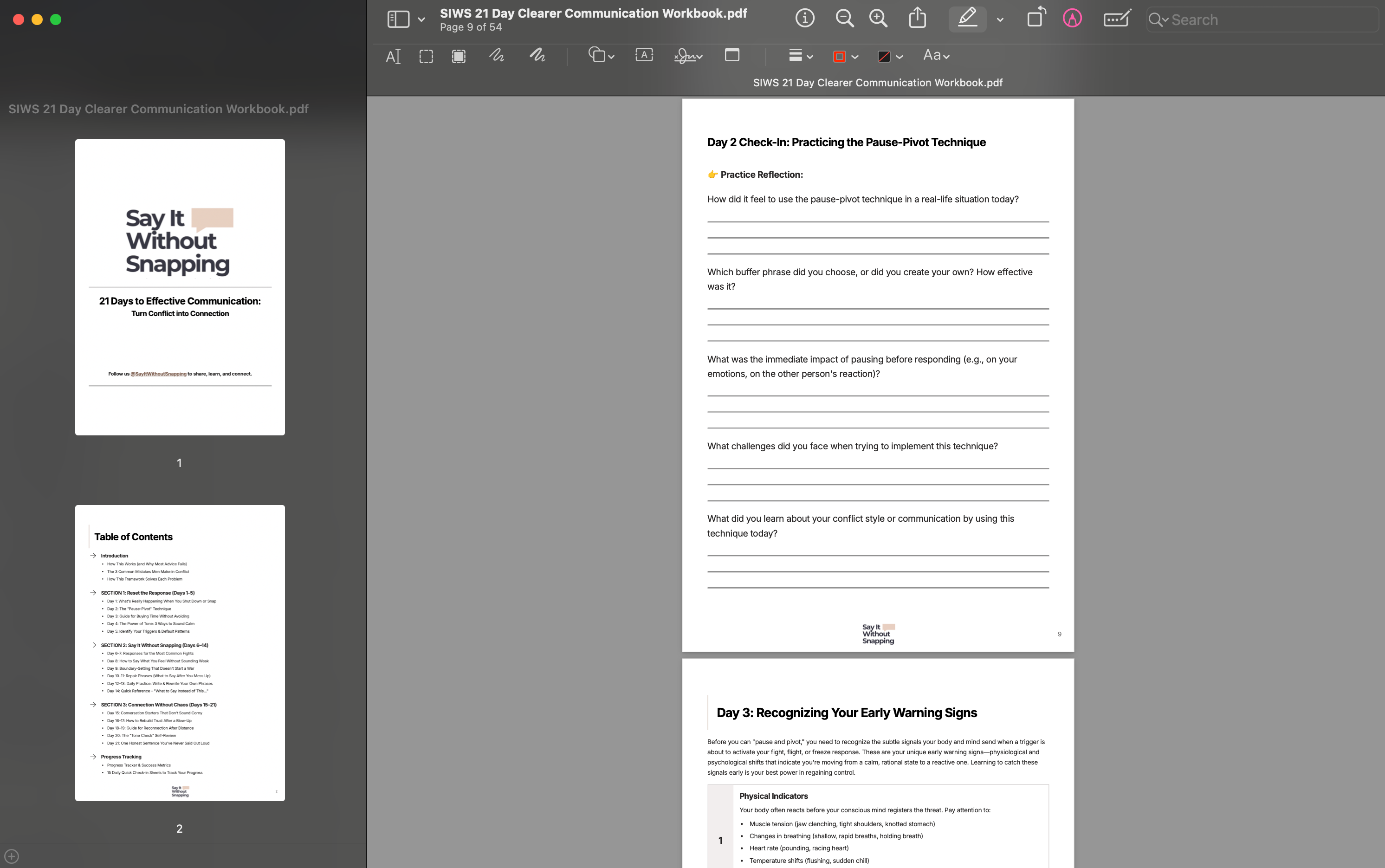Select the Table of Contents page thumbnail
The height and width of the screenshot is (868, 1385).
pos(180,653)
